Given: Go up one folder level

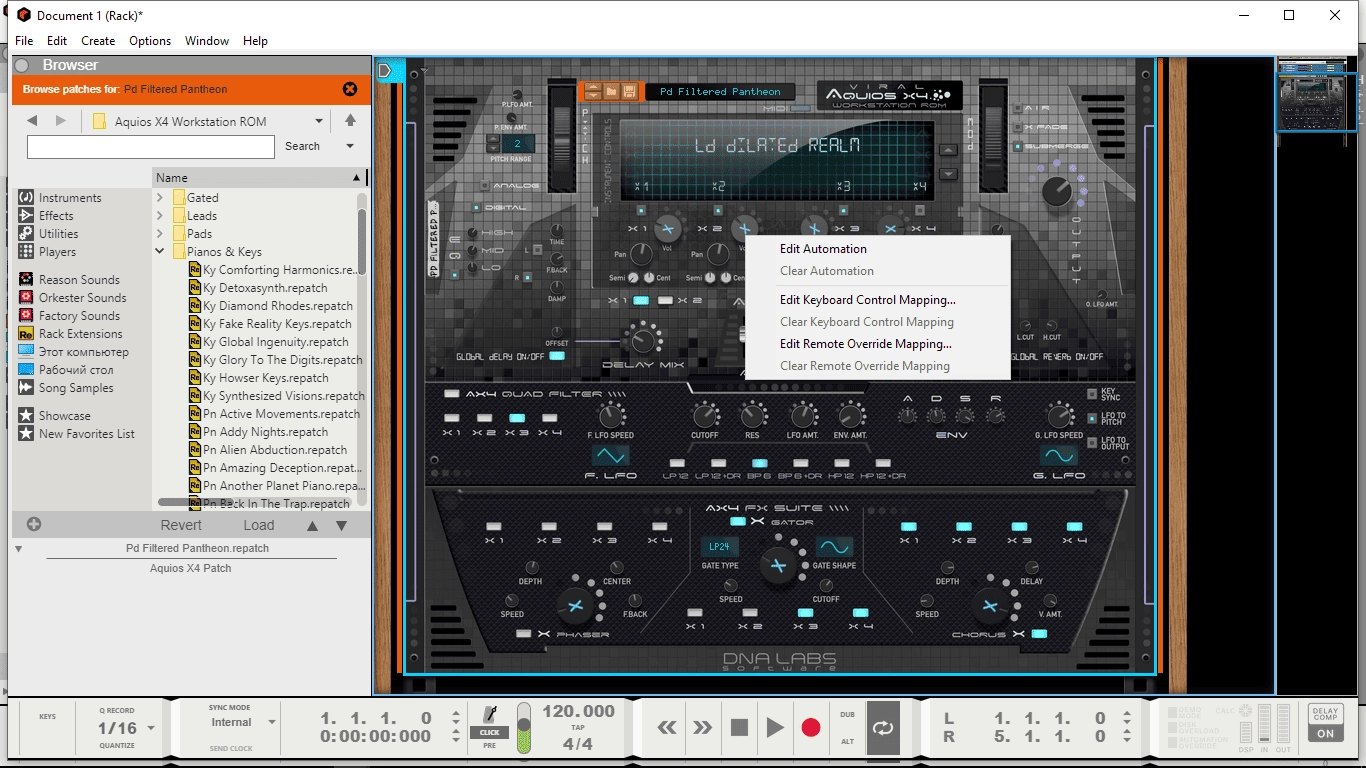Looking at the screenshot, I should 350,121.
